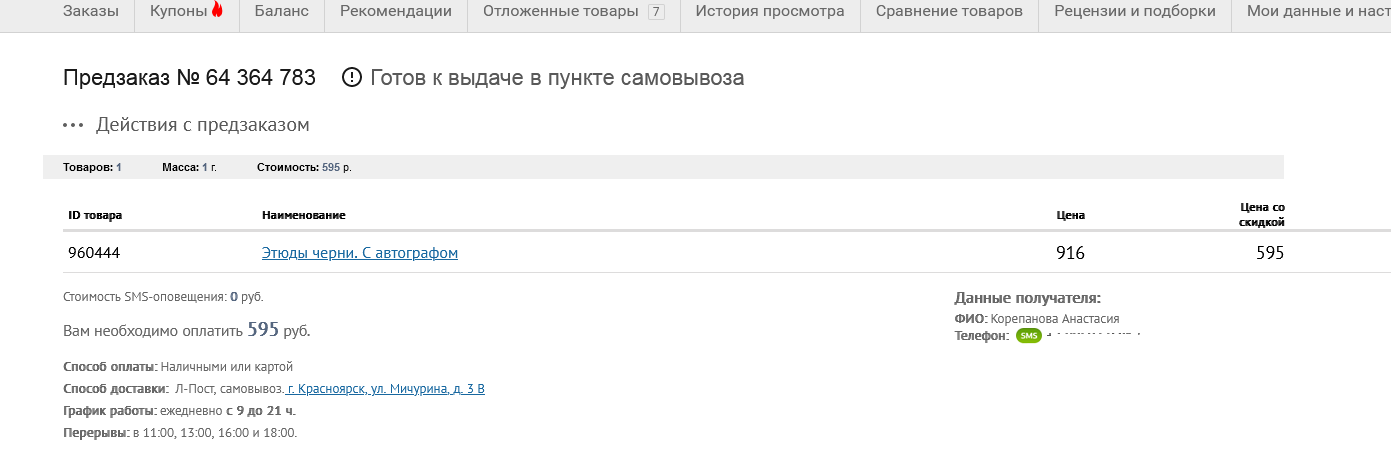Image resolution: width=1391 pixels, height=464 pixels.
Task: Select the Отложенные товары tab
Action: click(574, 12)
